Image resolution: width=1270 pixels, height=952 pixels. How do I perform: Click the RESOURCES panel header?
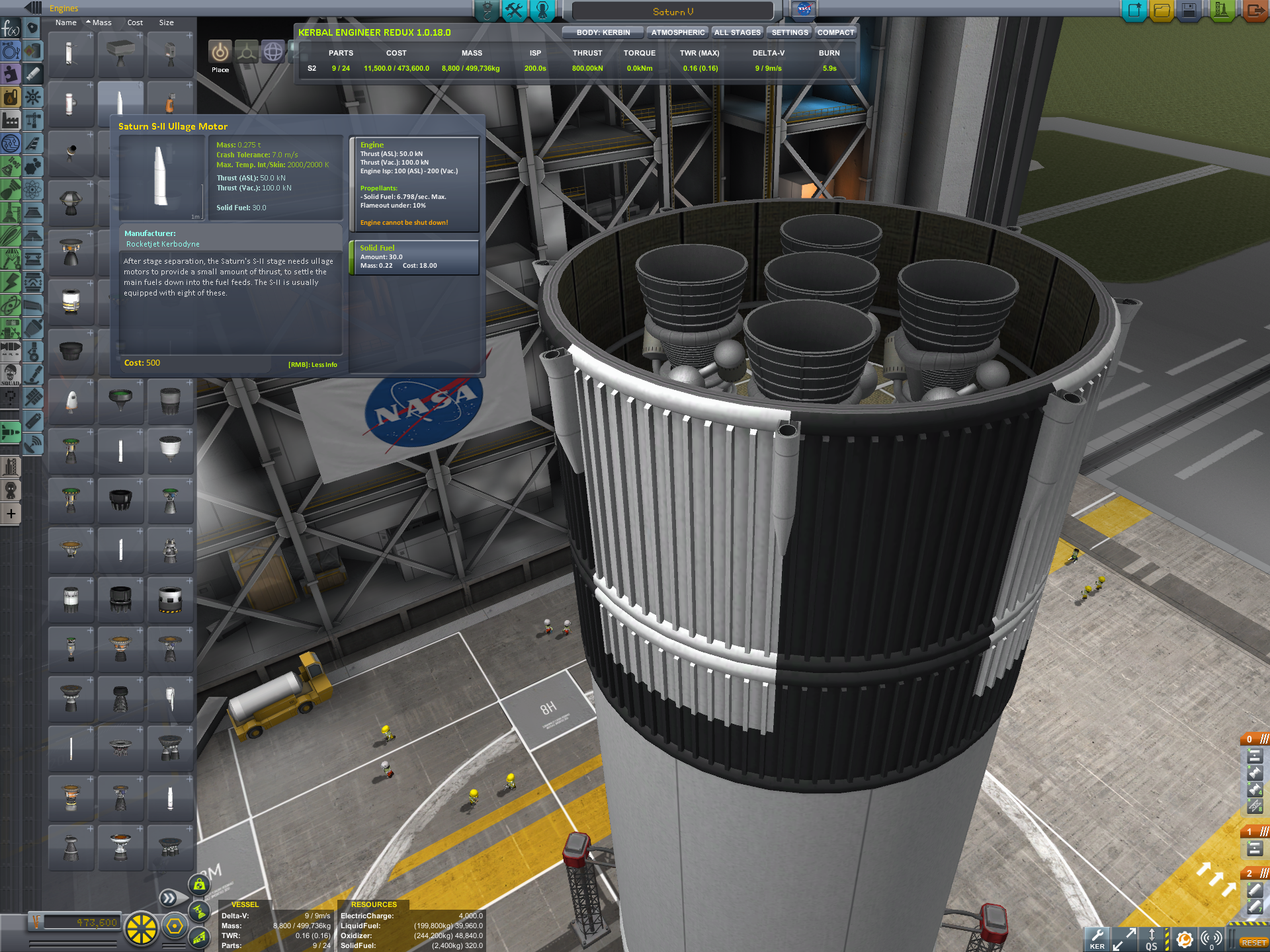pos(374,904)
